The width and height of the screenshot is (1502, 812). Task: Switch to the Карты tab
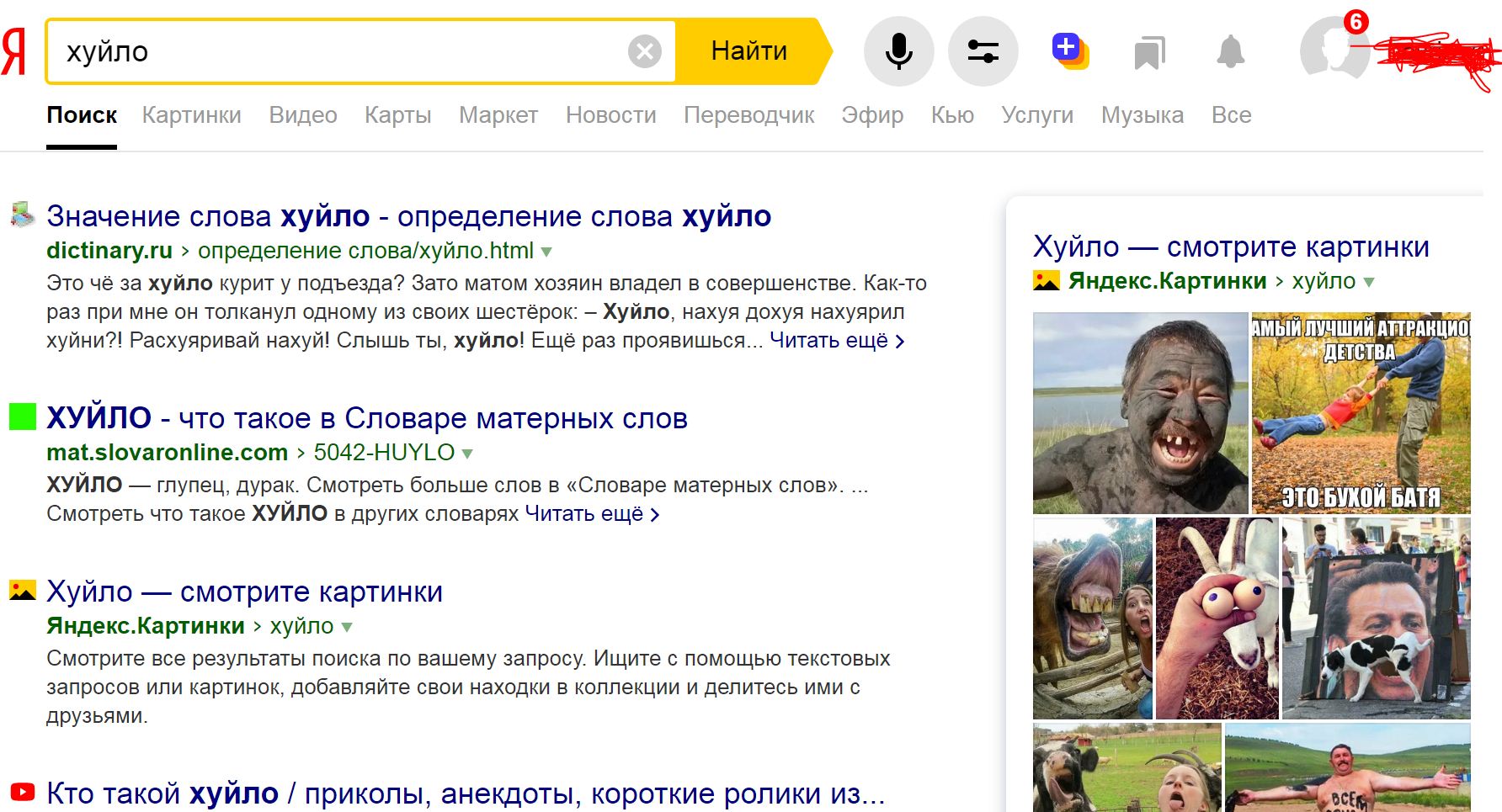[398, 115]
